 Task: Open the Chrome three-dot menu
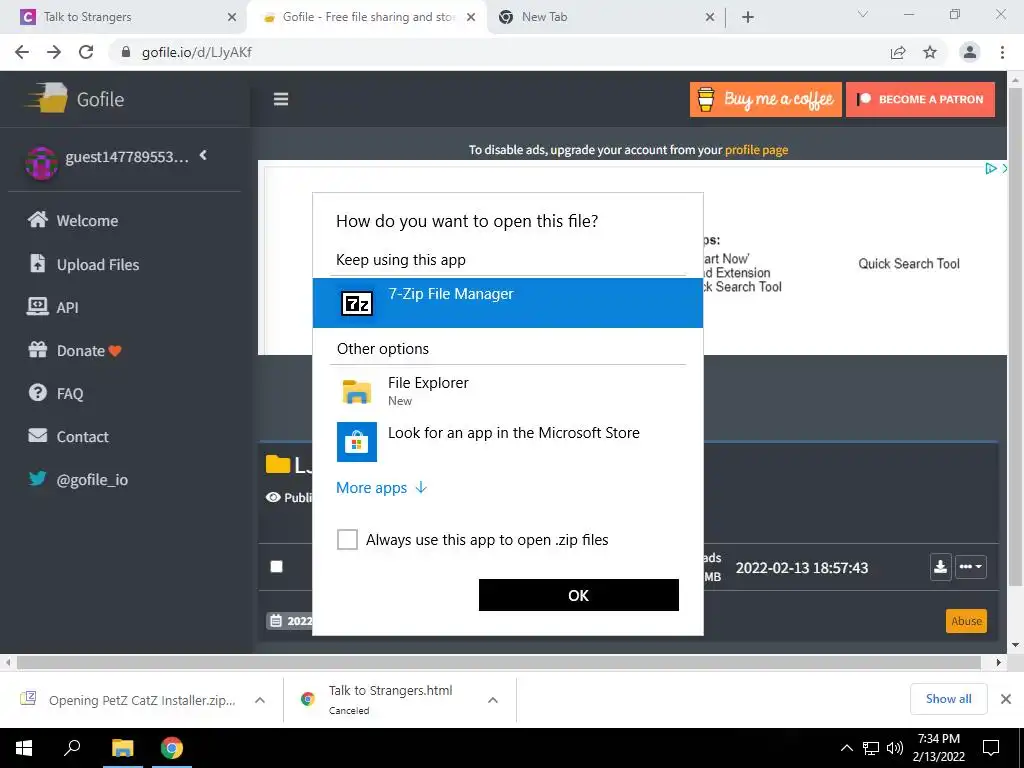click(1002, 52)
